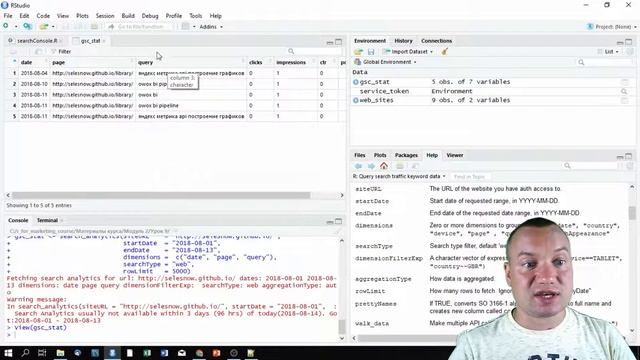The image size is (640, 360).
Task: Switch to the History tab
Action: coord(403,41)
